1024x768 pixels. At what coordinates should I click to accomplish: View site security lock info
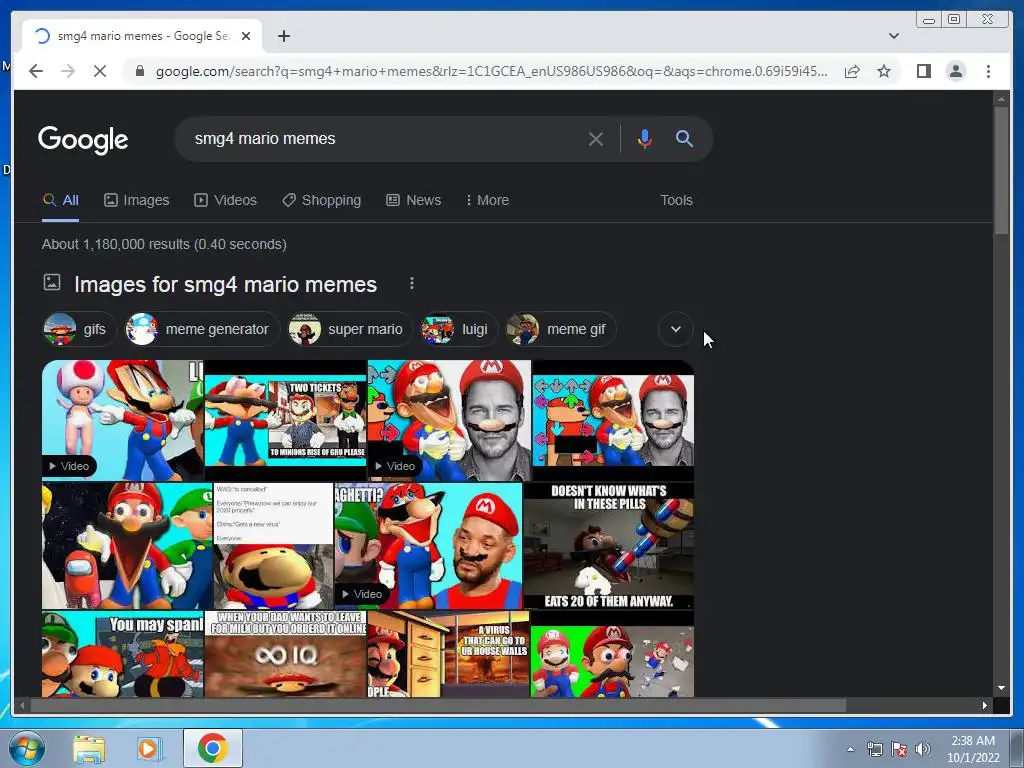click(x=139, y=71)
